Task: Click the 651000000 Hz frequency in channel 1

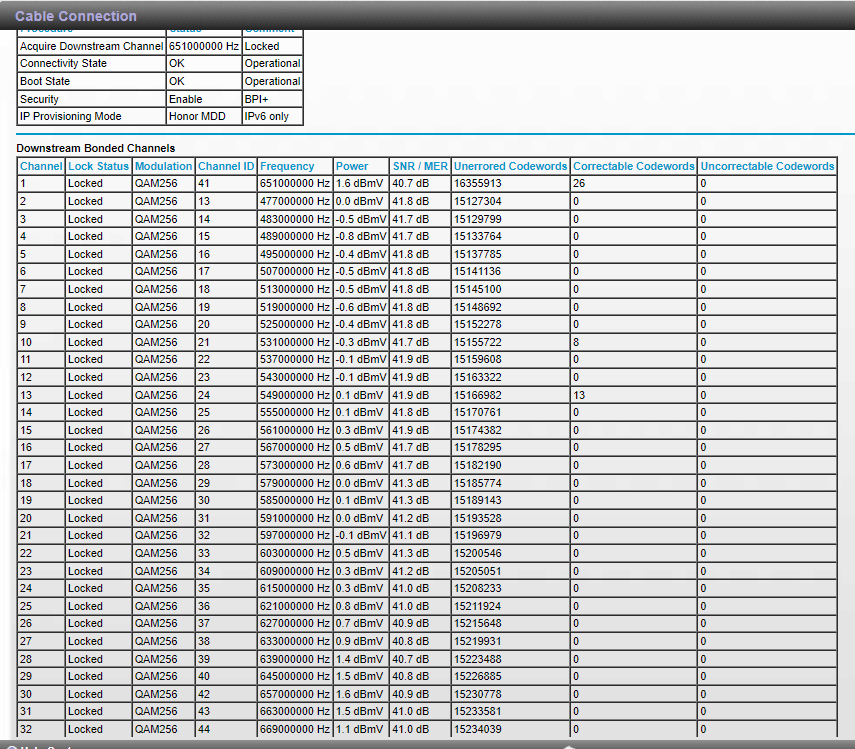Action: [x=294, y=184]
